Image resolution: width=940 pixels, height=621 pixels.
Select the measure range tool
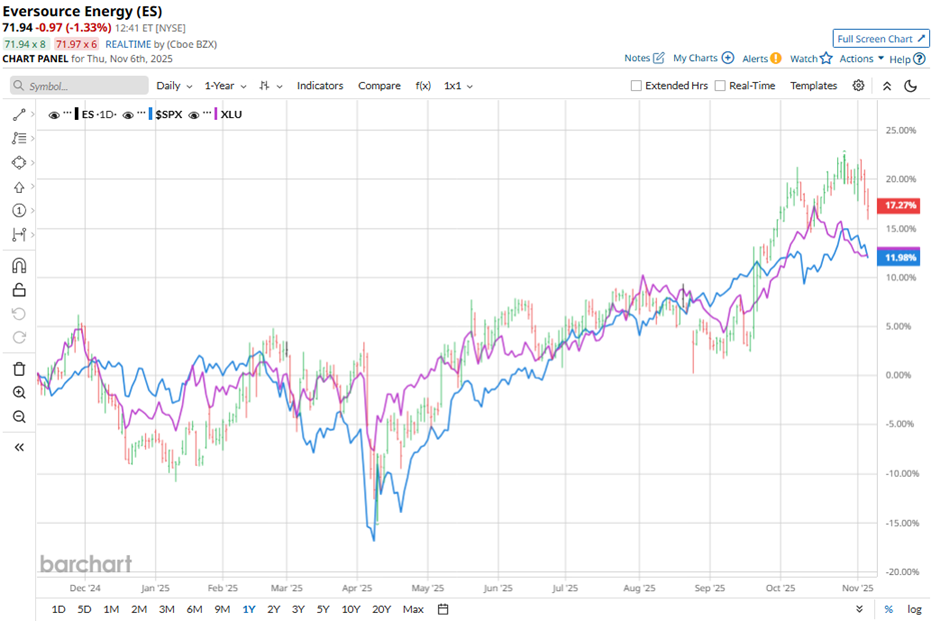point(19,234)
